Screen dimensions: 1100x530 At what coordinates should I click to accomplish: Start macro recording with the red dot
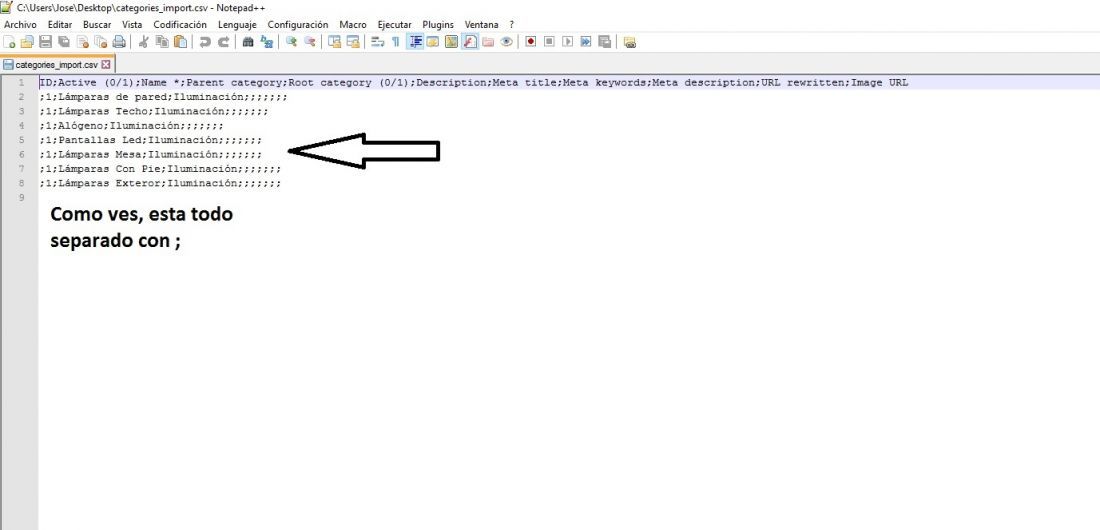[531, 42]
